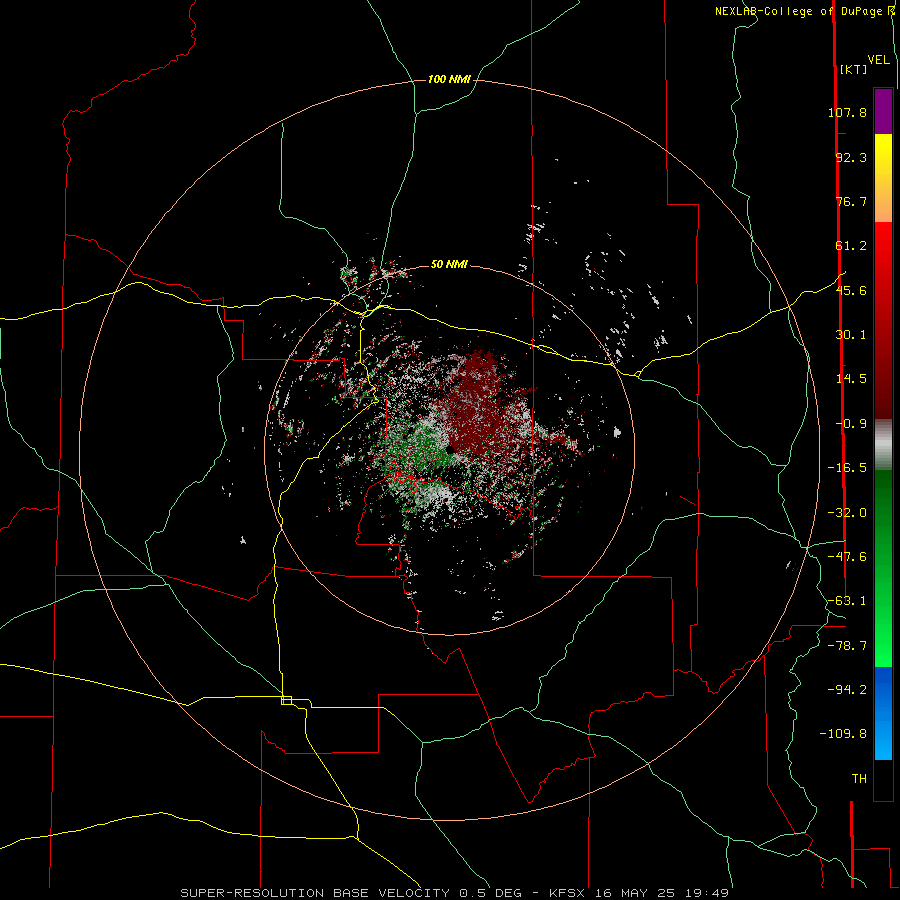Screen dimensions: 900x900
Task: Click the -63.1 value on velocity scale
Action: click(x=847, y=601)
